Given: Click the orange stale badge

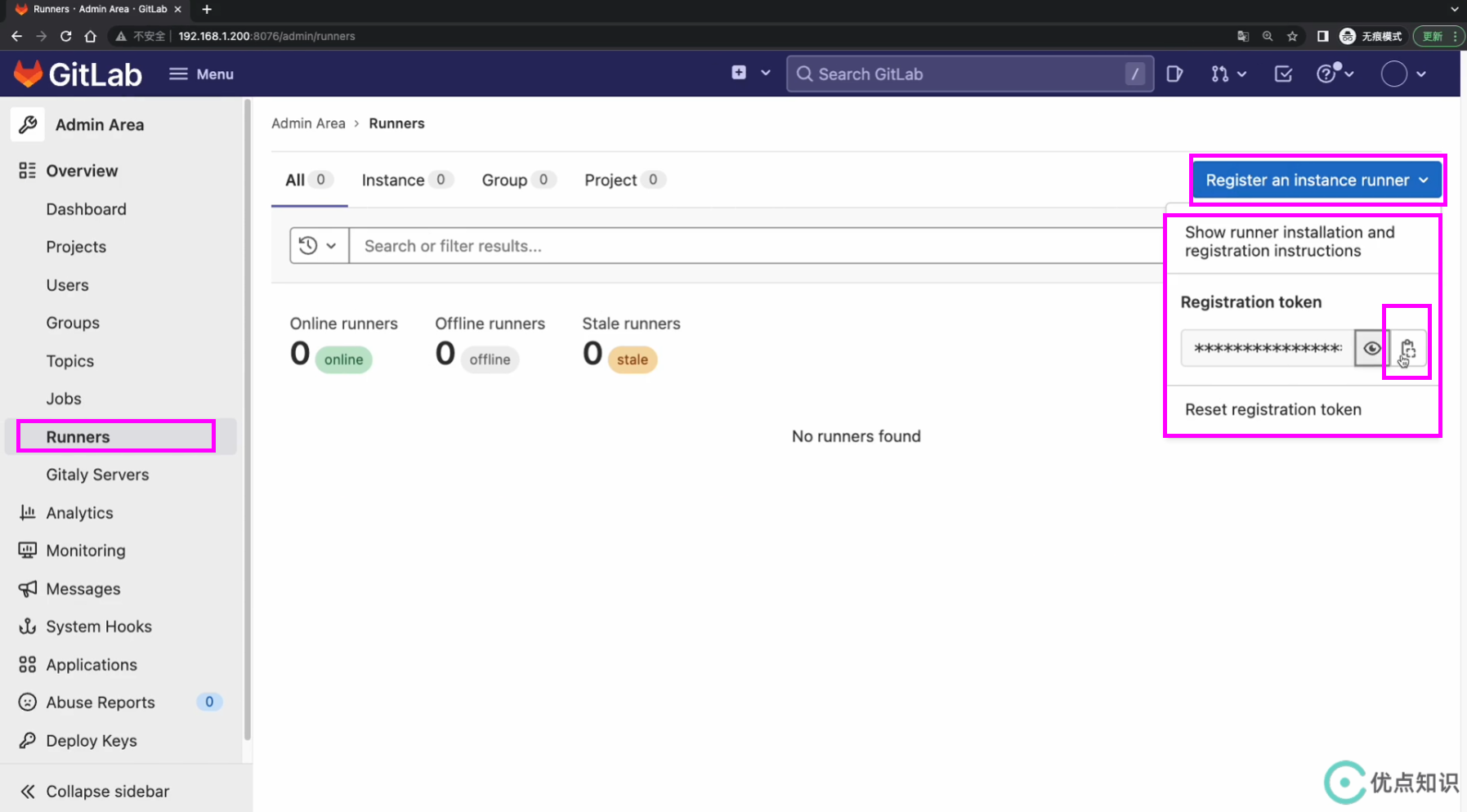Looking at the screenshot, I should (x=633, y=359).
